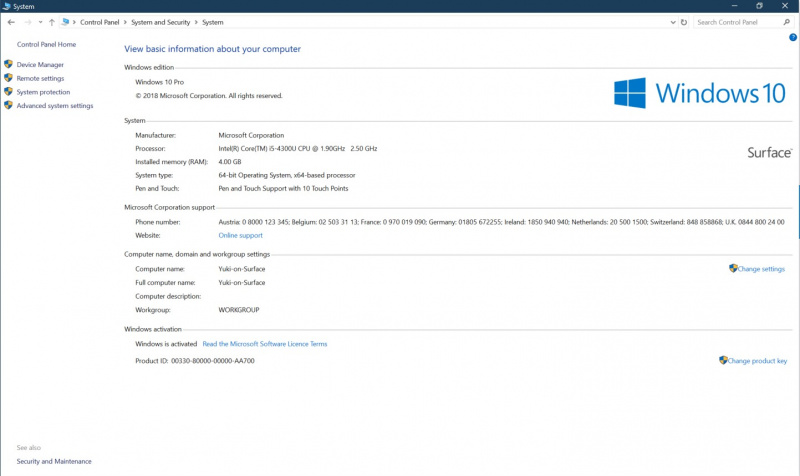
Task: Click the '4.00 GB' installed memory value
Action: pos(230,162)
